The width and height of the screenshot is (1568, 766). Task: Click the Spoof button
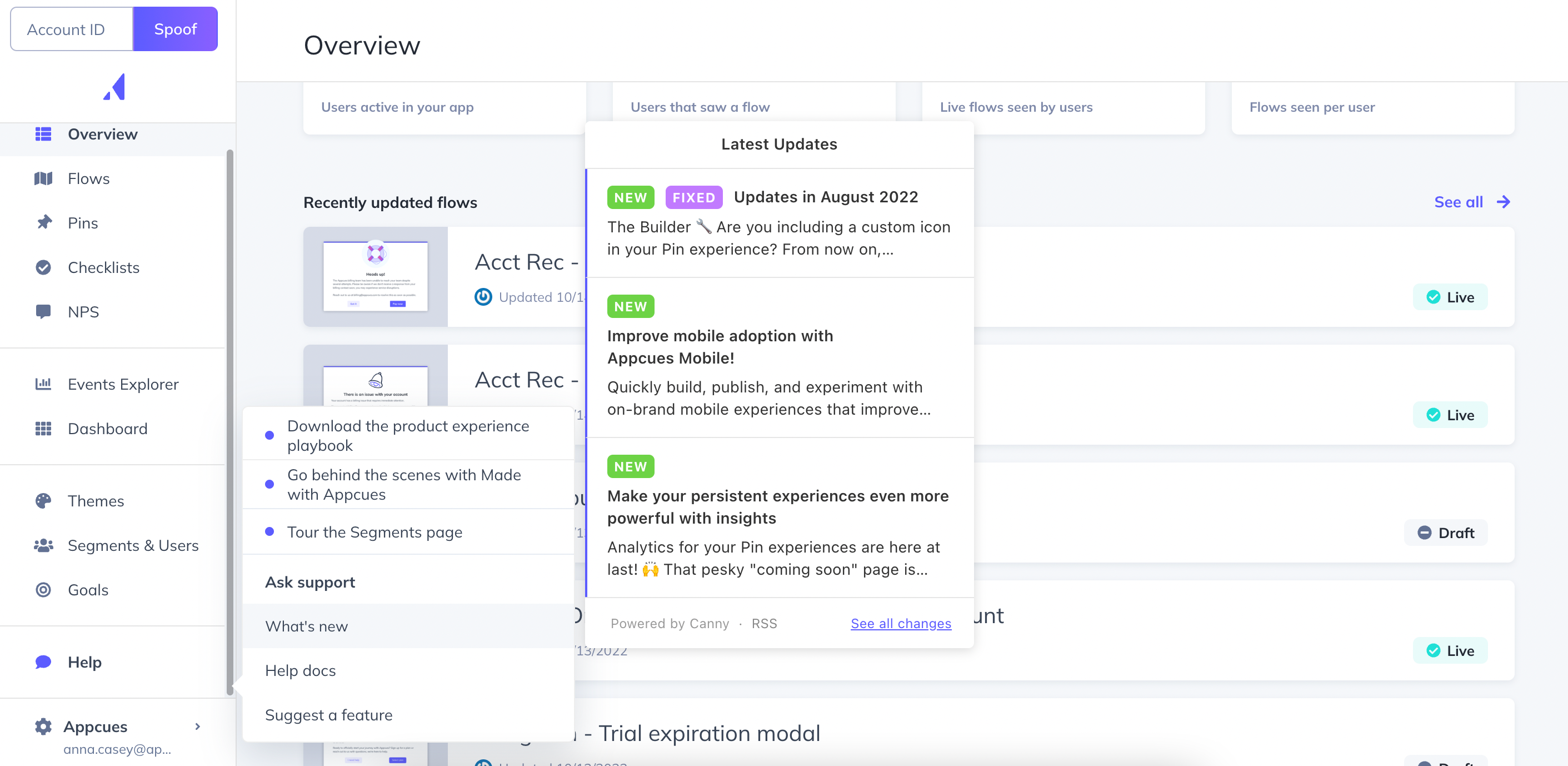(x=176, y=29)
